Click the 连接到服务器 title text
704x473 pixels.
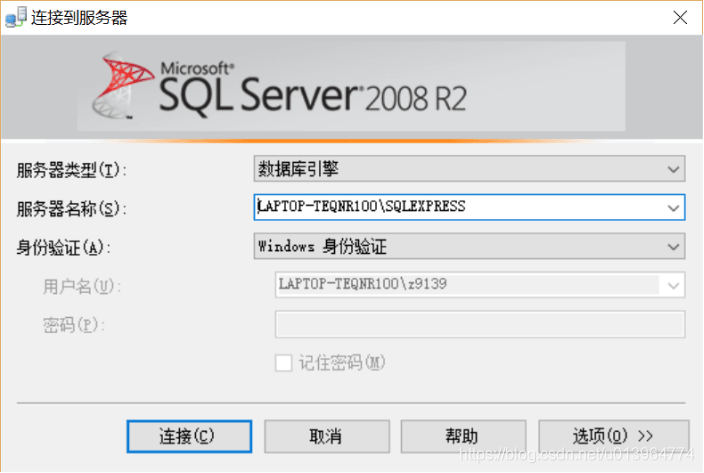pos(79,18)
